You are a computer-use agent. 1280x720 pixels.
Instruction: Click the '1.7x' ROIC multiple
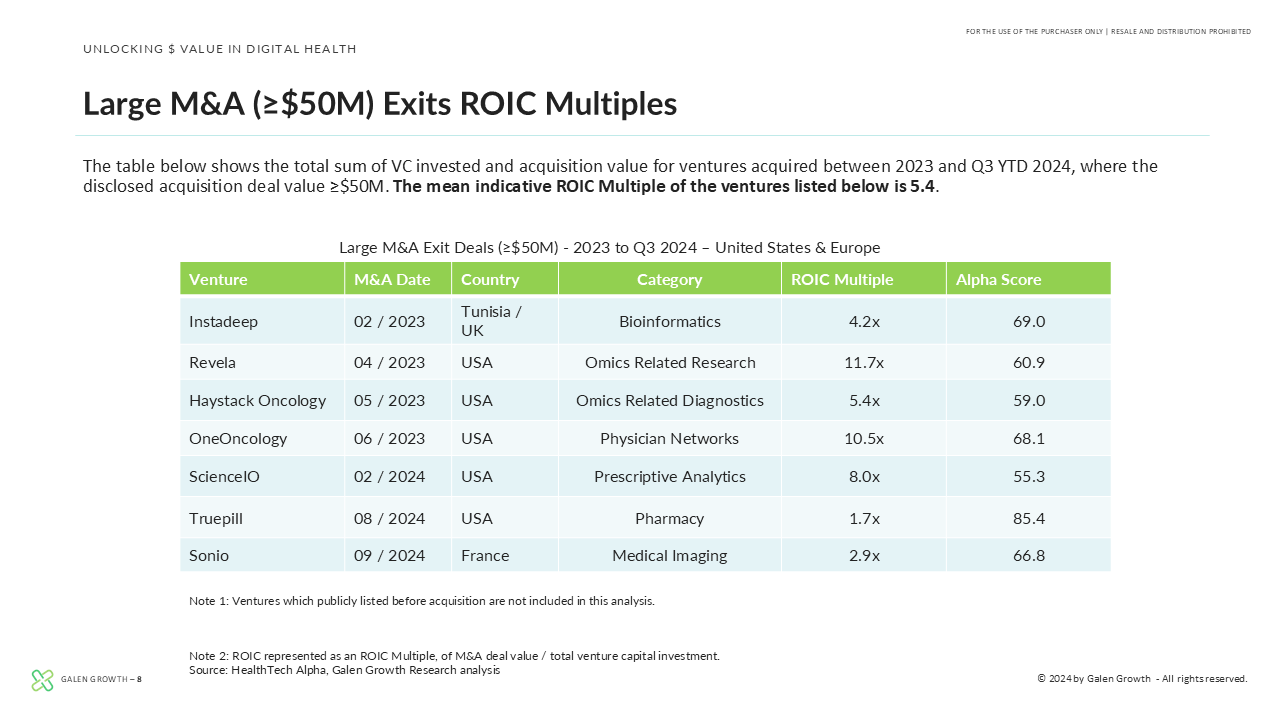864,518
